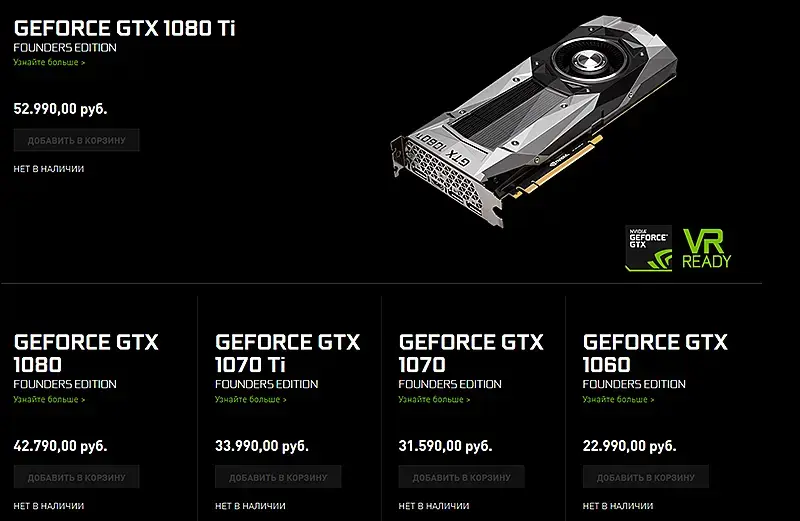Open 'Узнайте больше' link under GTX 1060
The width and height of the screenshot is (800, 521).
pyautogui.click(x=618, y=400)
